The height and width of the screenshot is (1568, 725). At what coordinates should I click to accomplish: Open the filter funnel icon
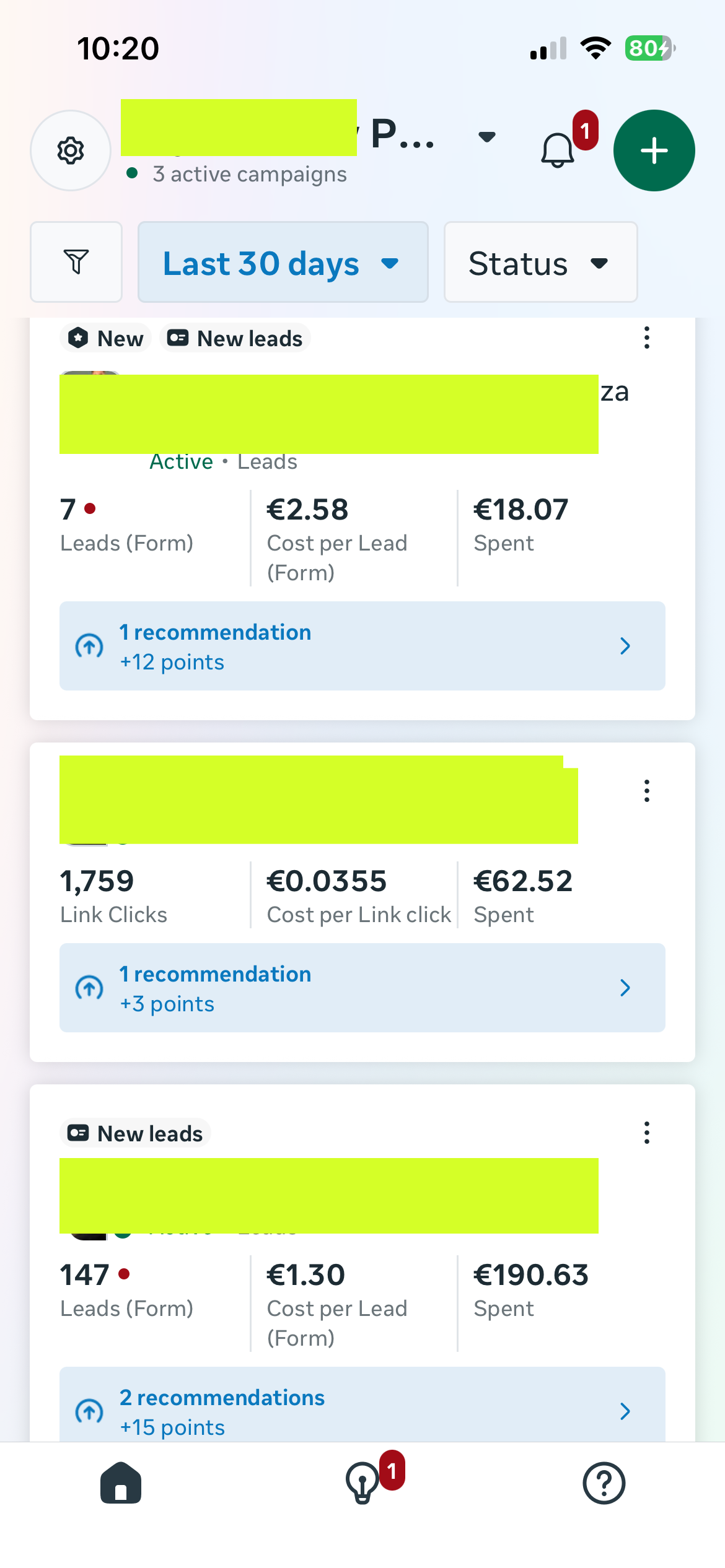(x=76, y=262)
